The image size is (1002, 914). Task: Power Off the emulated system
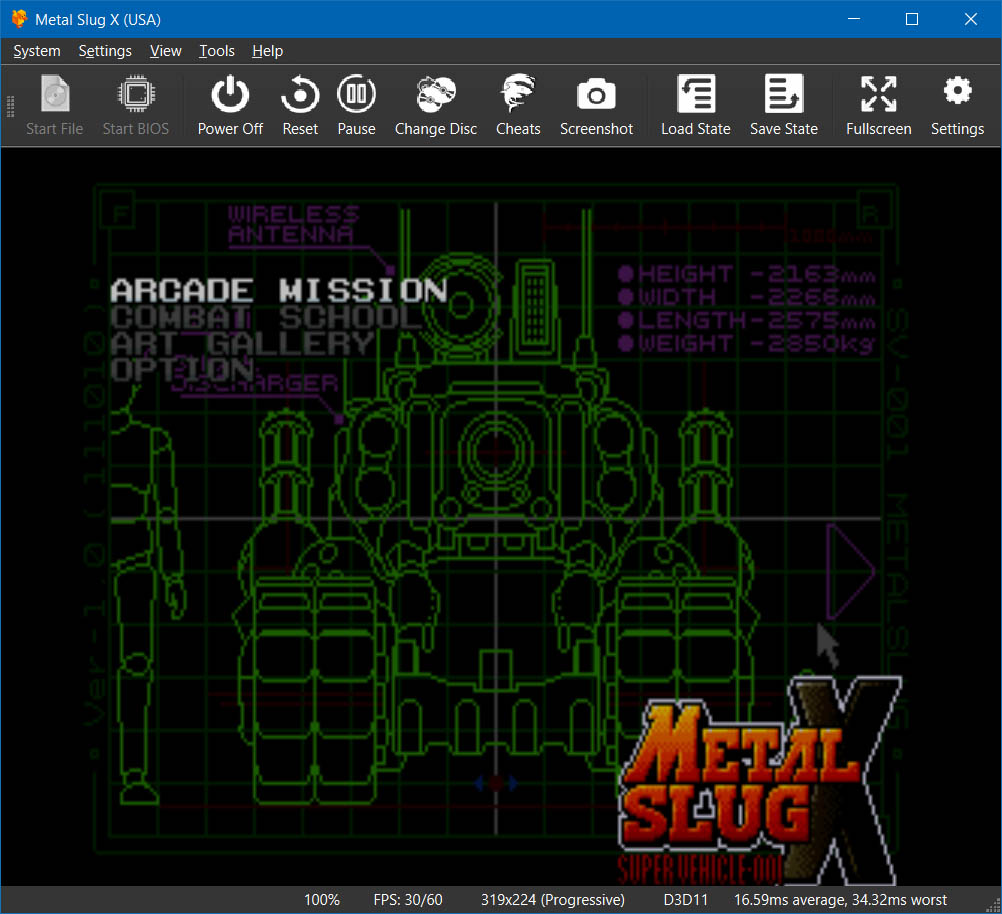[x=230, y=105]
